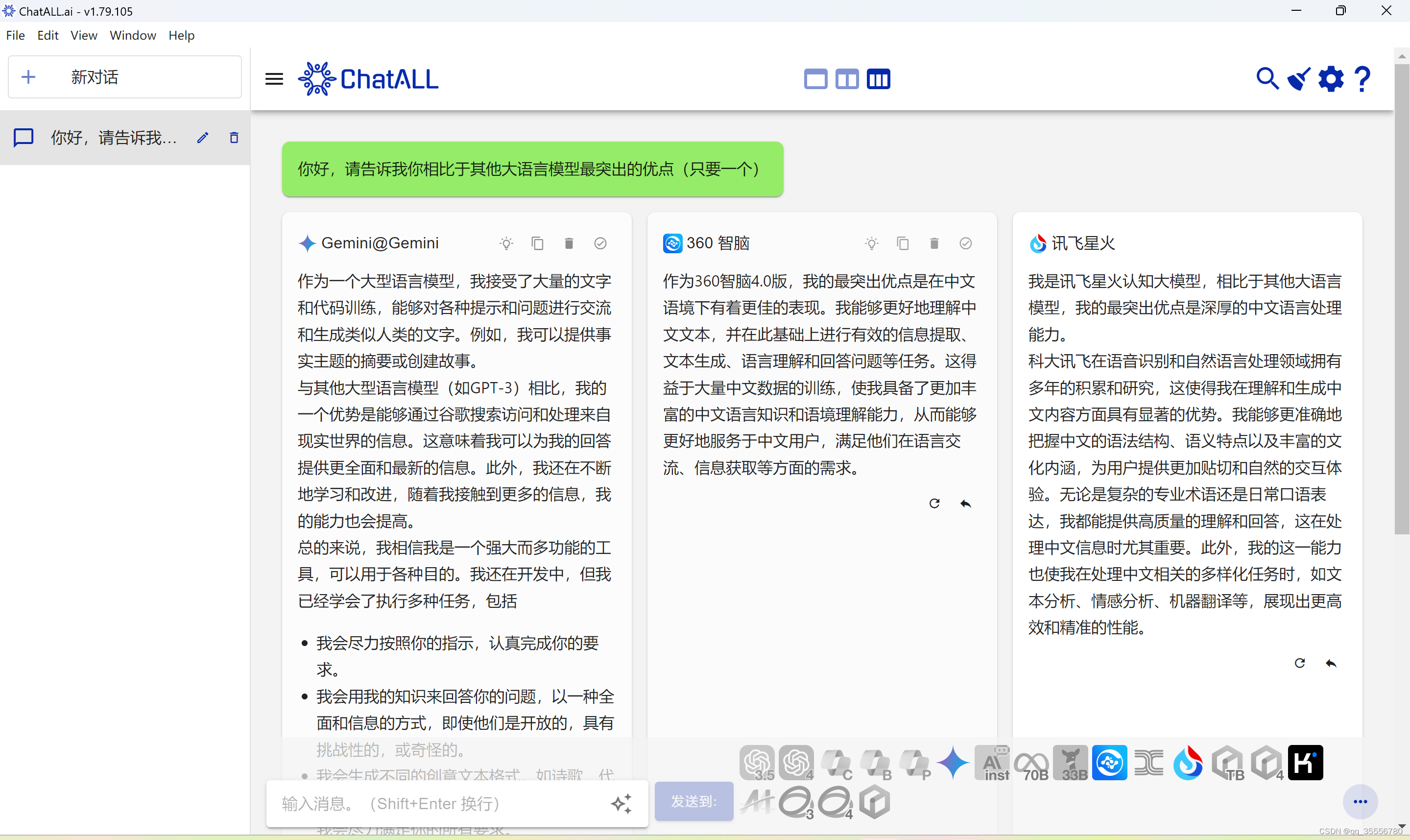The image size is (1410, 840).
Task: Collapse the sidebar with hamburger icon
Action: pyautogui.click(x=274, y=79)
